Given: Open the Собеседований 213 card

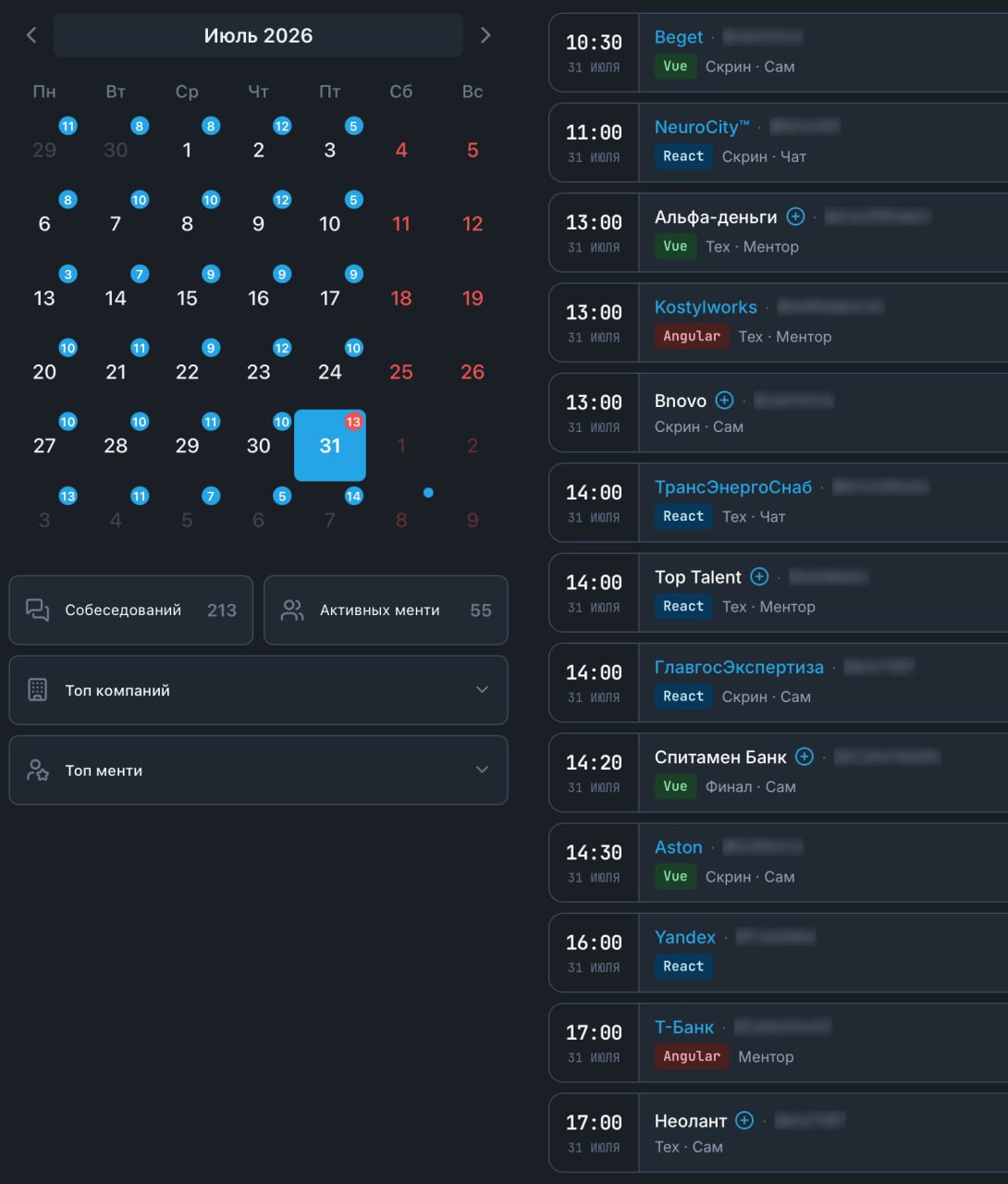Looking at the screenshot, I should tap(131, 610).
